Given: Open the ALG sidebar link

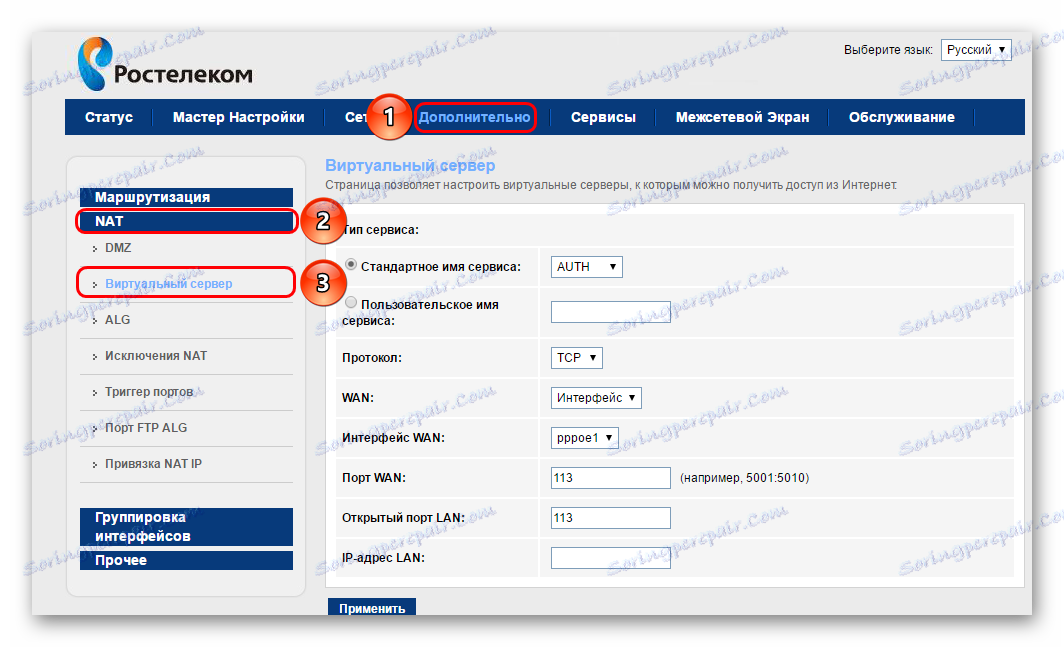Looking at the screenshot, I should point(117,320).
